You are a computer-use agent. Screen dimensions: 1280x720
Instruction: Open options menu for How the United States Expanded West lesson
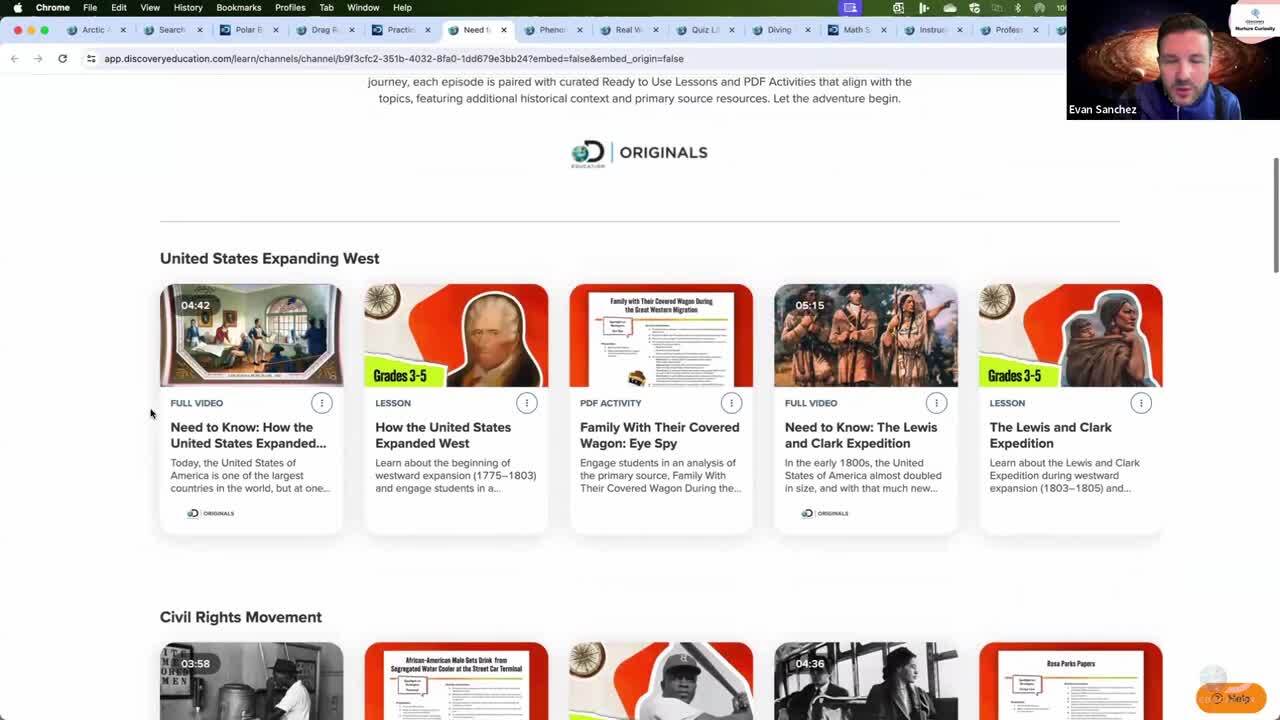point(526,403)
